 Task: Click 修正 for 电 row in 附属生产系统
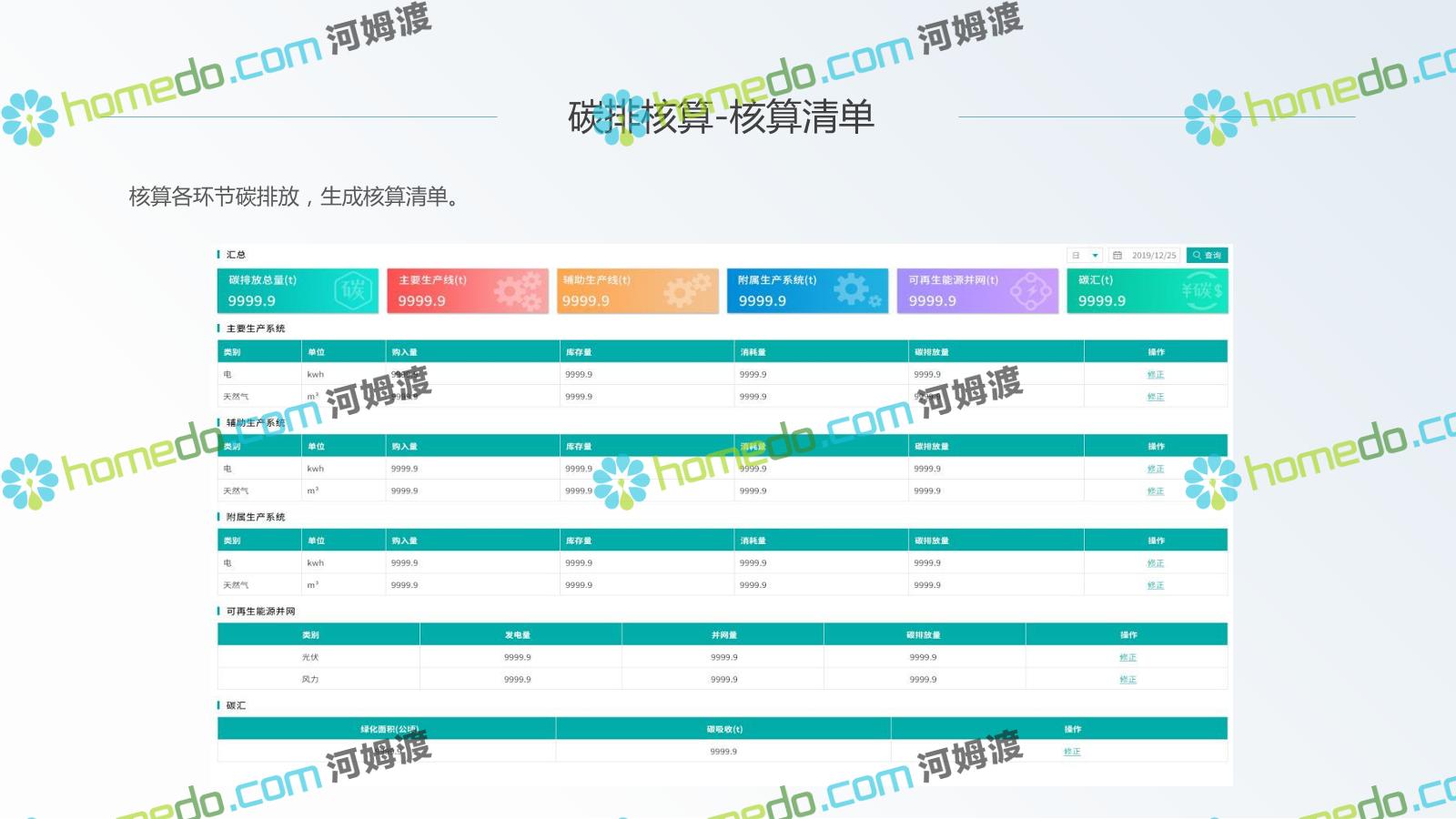pyautogui.click(x=1156, y=563)
